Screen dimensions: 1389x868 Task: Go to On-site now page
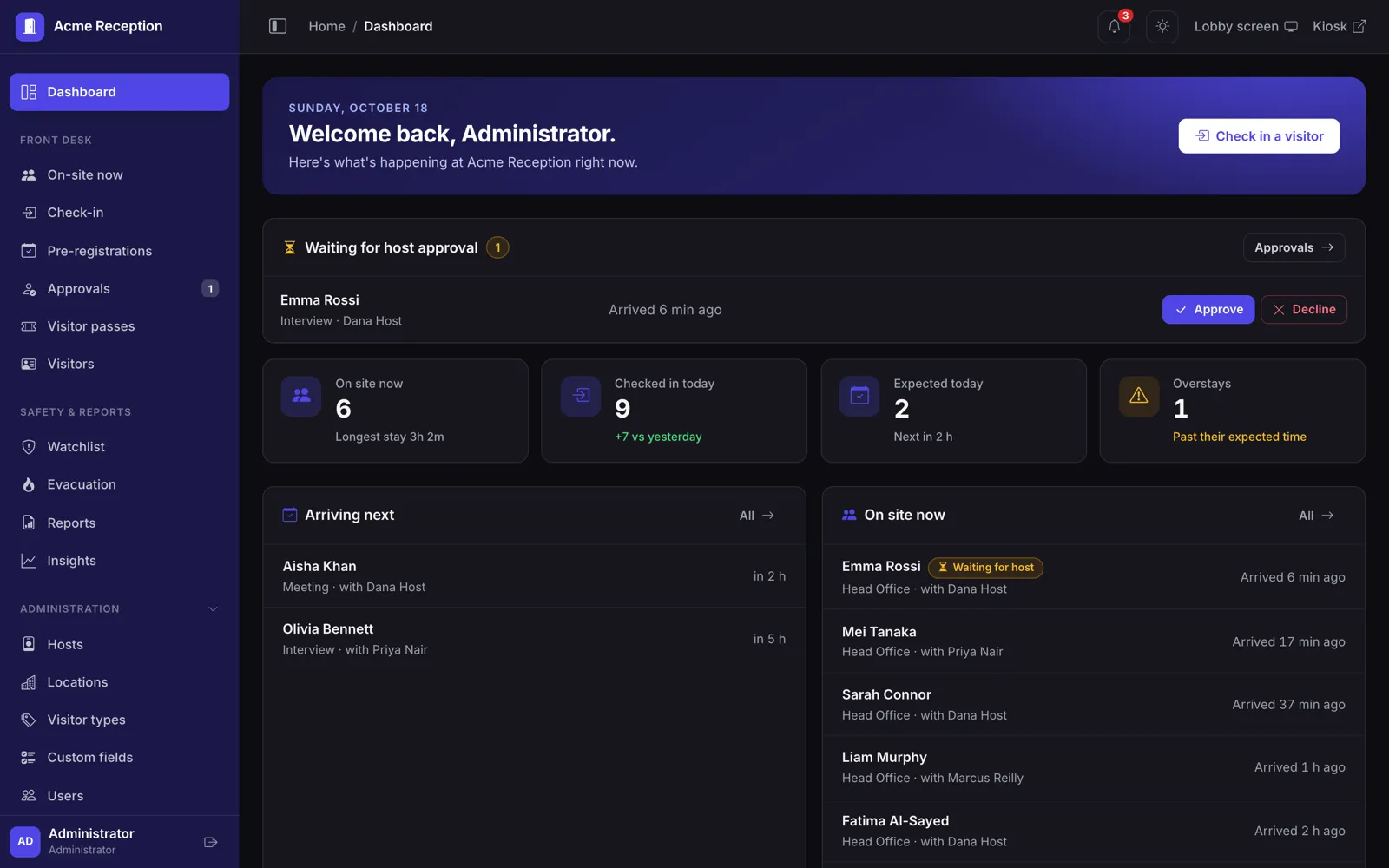point(120,174)
